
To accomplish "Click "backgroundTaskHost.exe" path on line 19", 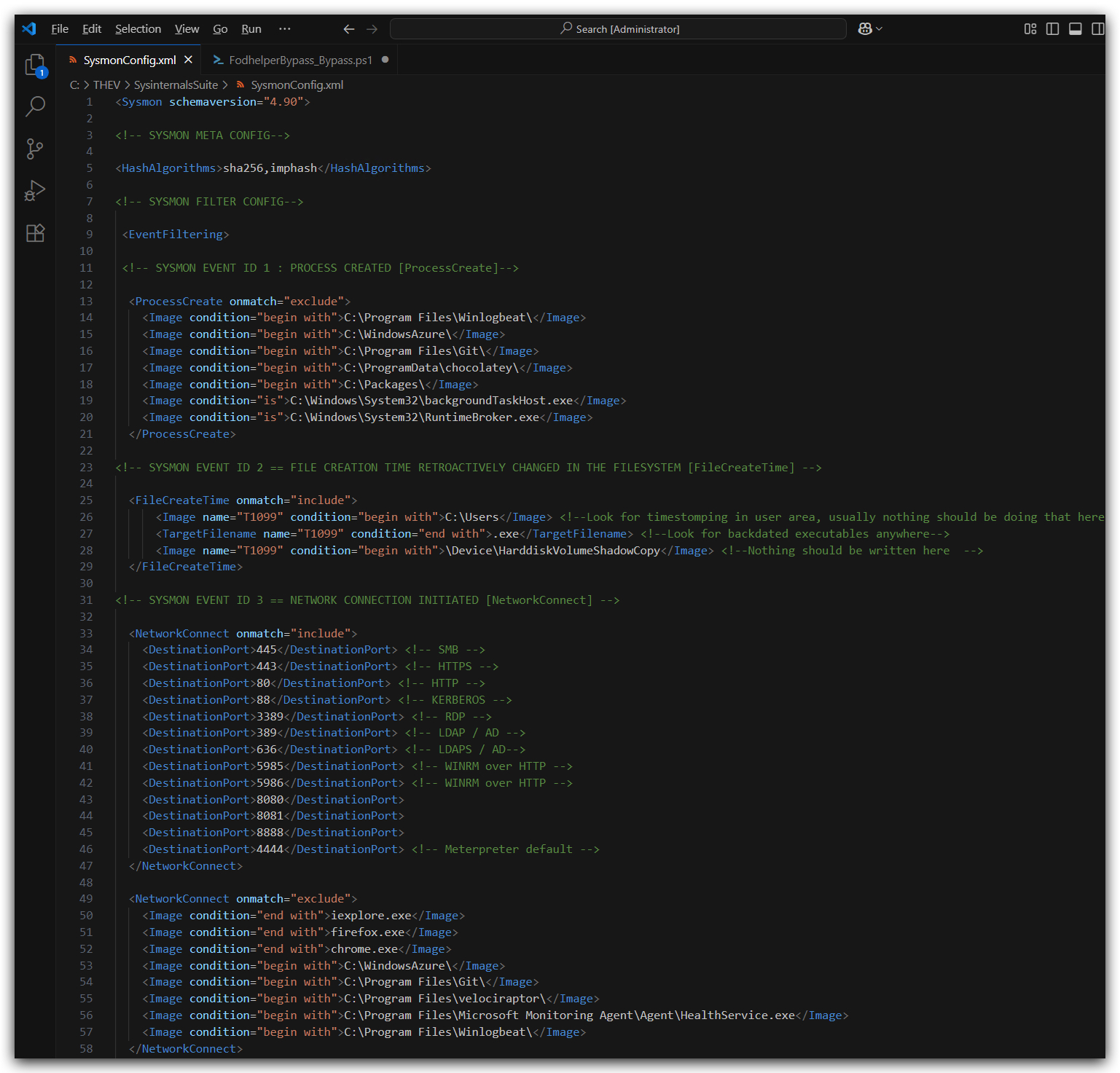I will [431, 401].
